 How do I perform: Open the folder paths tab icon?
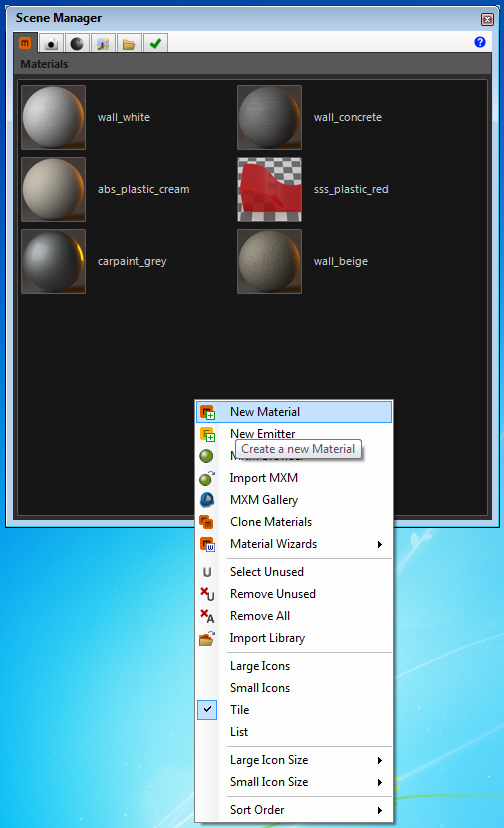pyautogui.click(x=129, y=43)
